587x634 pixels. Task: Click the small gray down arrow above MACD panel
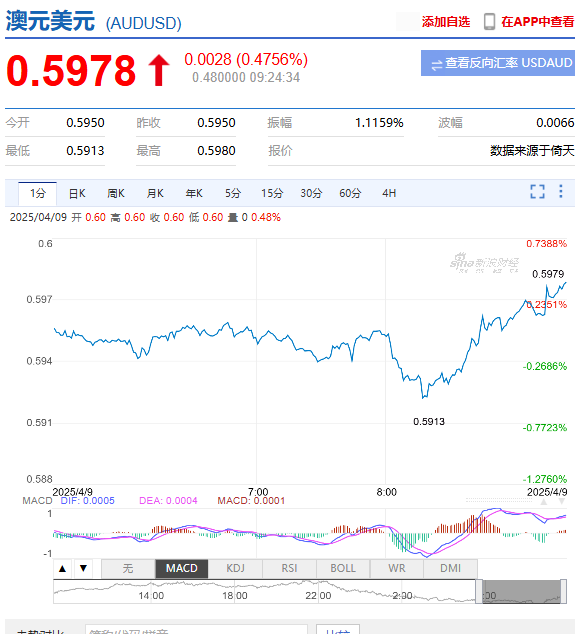pyautogui.click(x=562, y=502)
